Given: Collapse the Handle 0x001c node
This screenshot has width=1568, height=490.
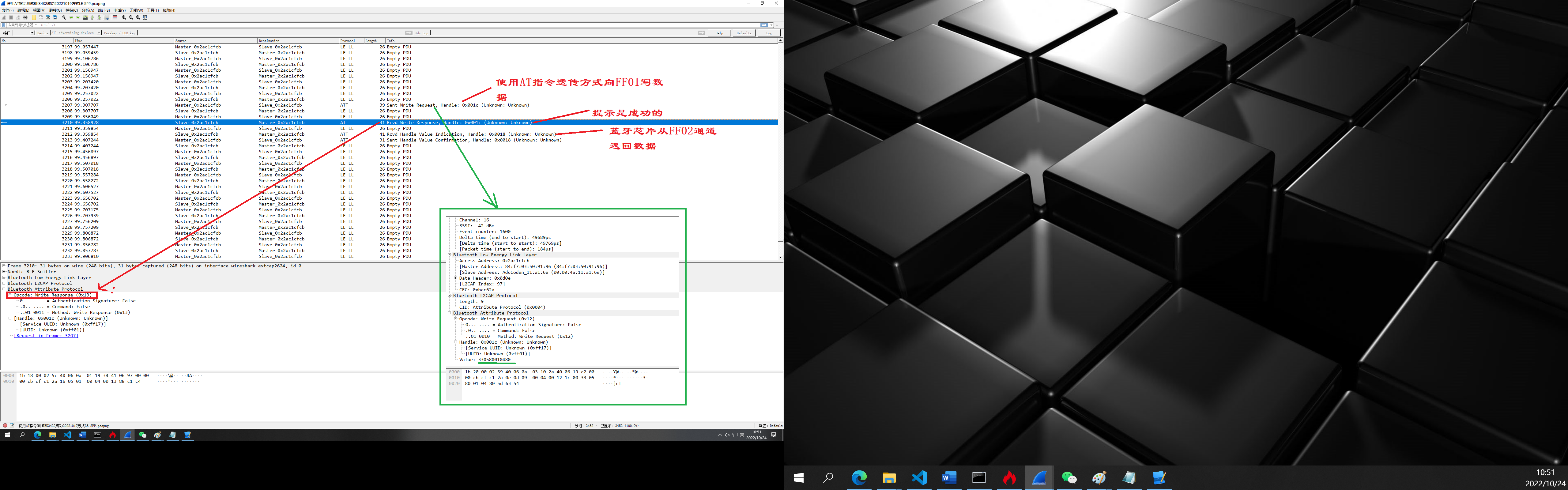Looking at the screenshot, I should [x=10, y=318].
